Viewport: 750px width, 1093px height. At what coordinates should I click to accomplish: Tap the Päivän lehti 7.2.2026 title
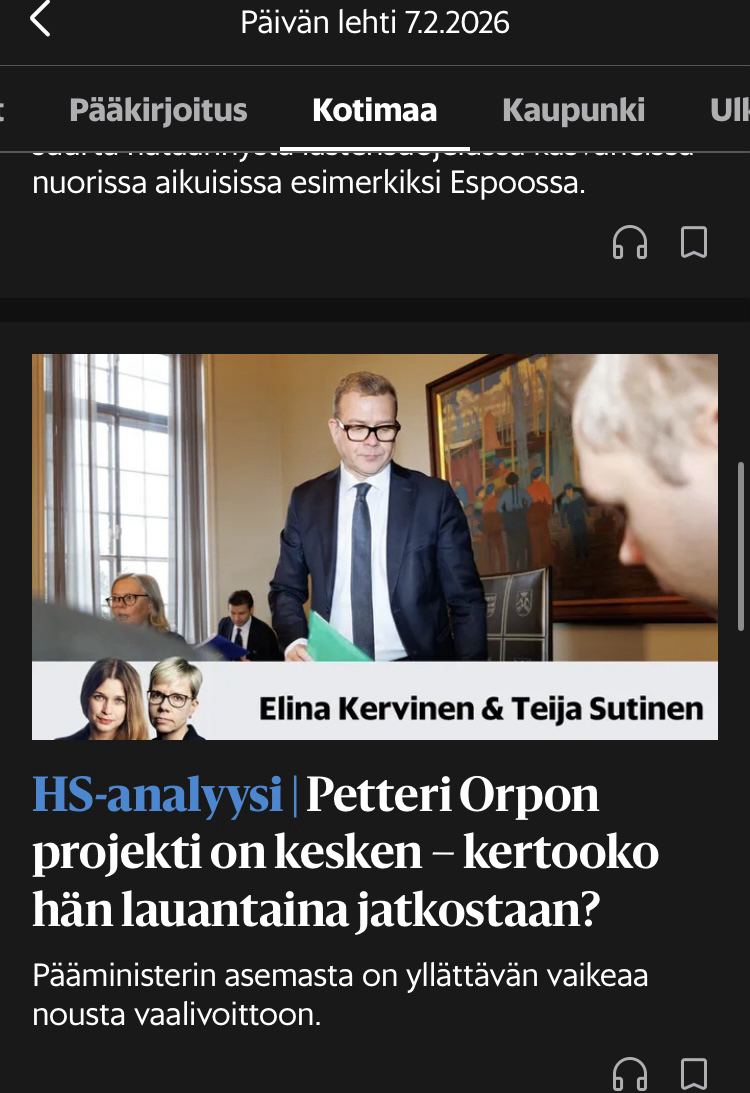coord(375,22)
